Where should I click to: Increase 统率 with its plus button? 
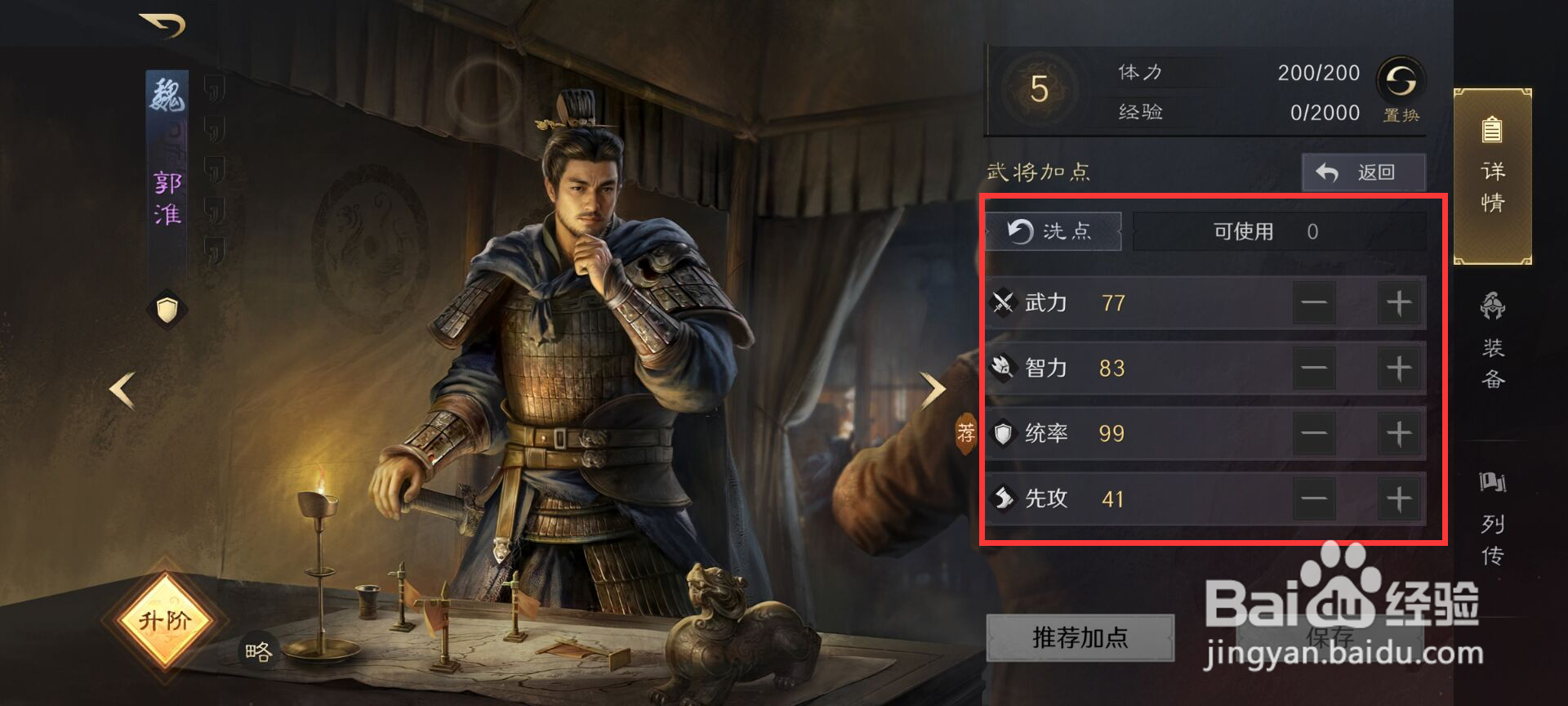1399,433
